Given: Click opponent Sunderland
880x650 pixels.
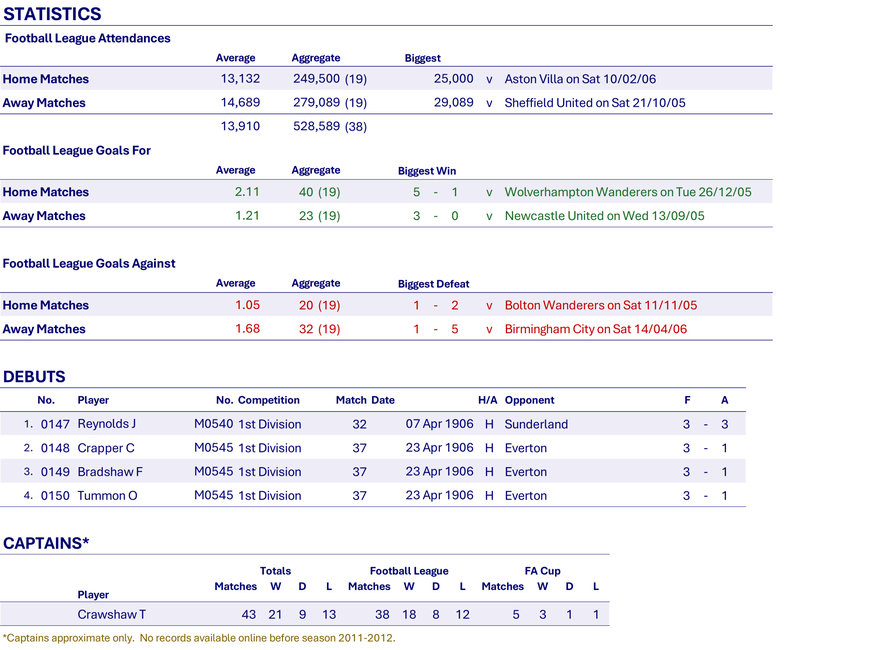Looking at the screenshot, I should tap(536, 424).
